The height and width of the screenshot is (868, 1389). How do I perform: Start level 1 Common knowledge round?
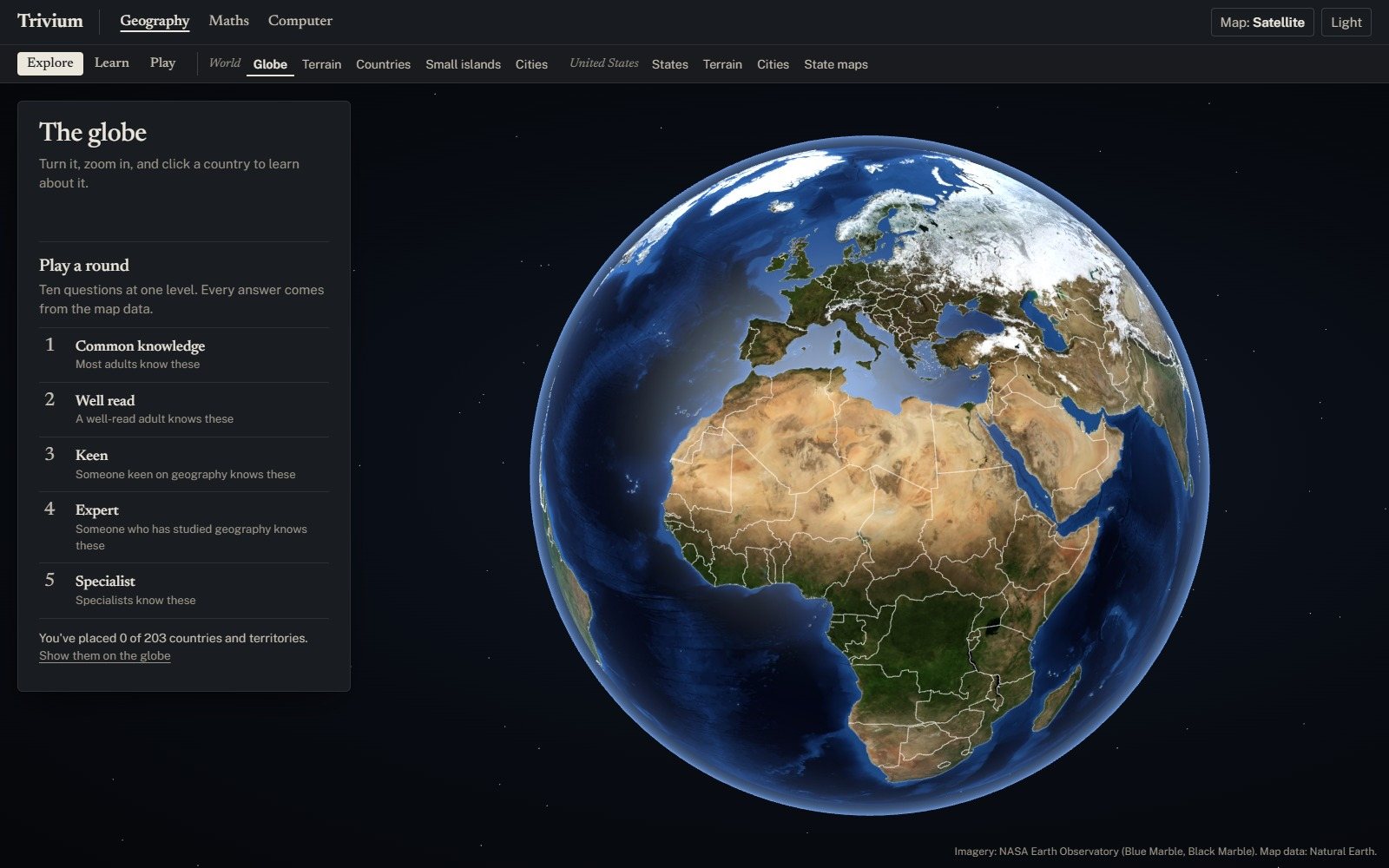pos(184,354)
